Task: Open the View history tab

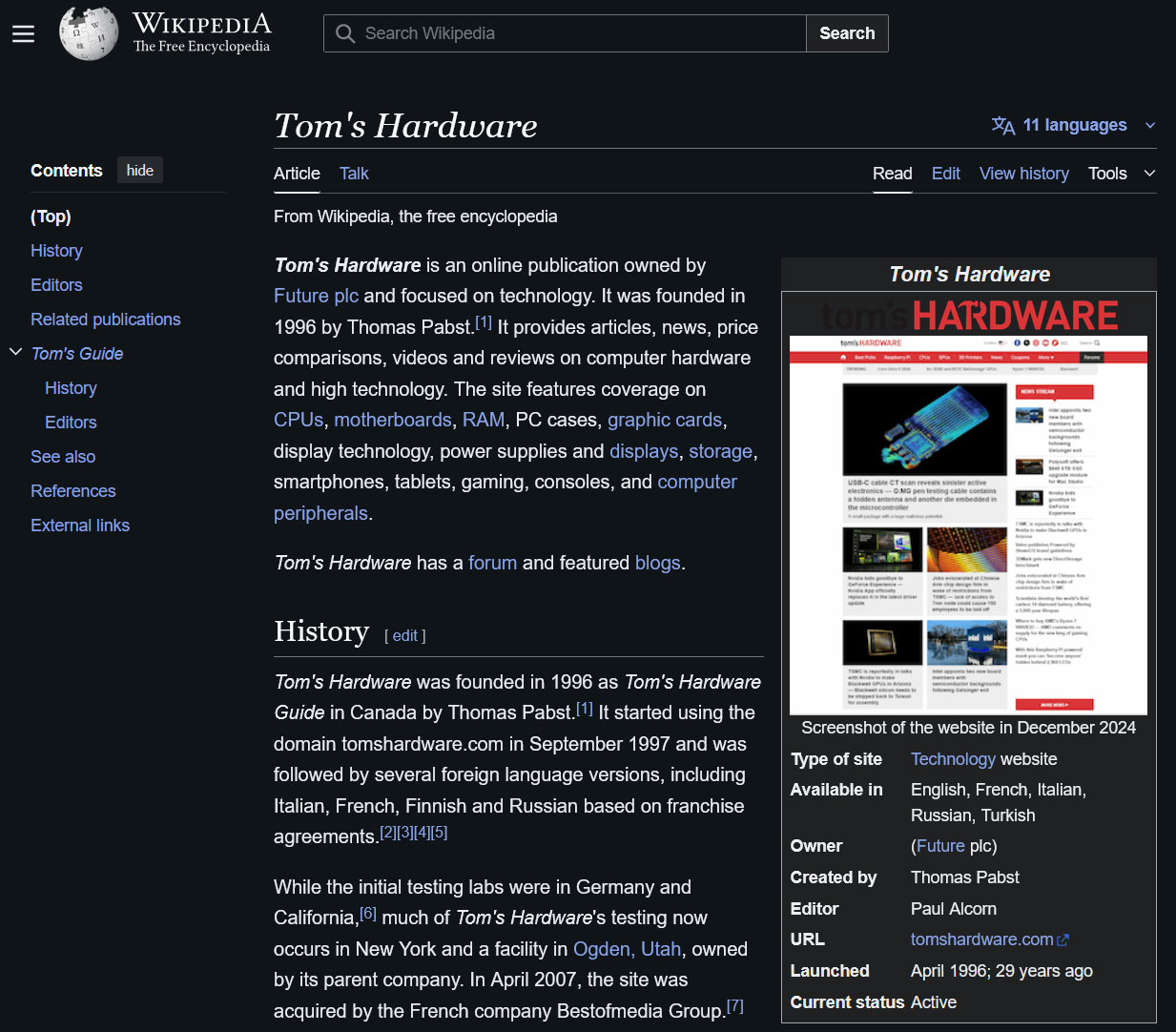Action: 1023,174
